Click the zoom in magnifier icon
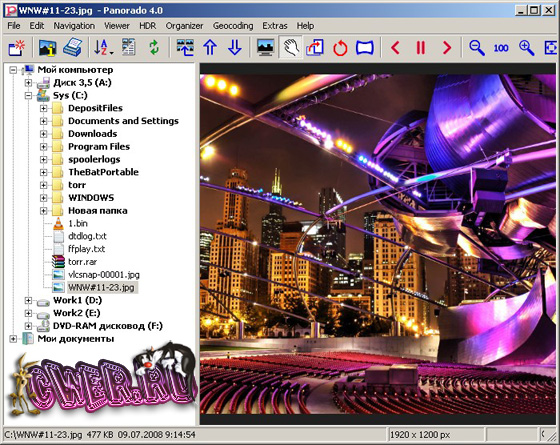Image resolution: width=560 pixels, height=445 pixels. click(x=526, y=48)
